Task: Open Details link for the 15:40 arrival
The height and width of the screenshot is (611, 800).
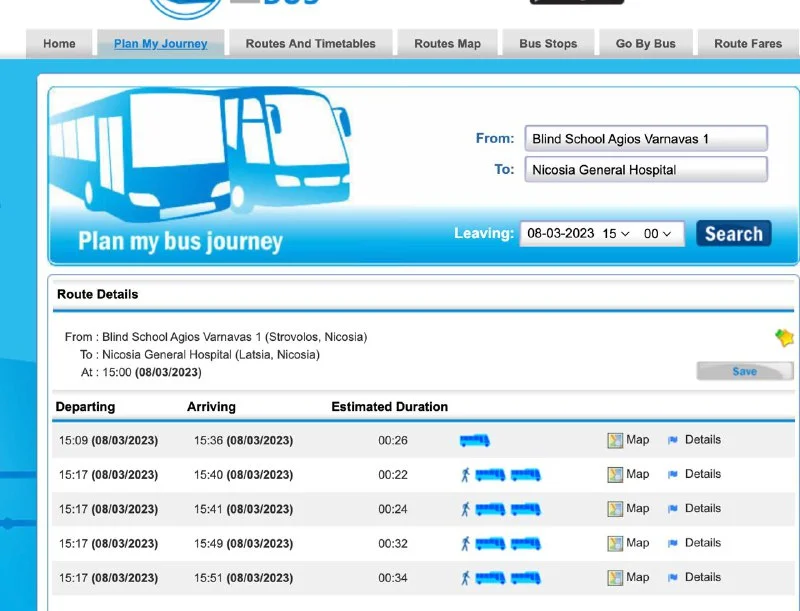Action: click(702, 475)
